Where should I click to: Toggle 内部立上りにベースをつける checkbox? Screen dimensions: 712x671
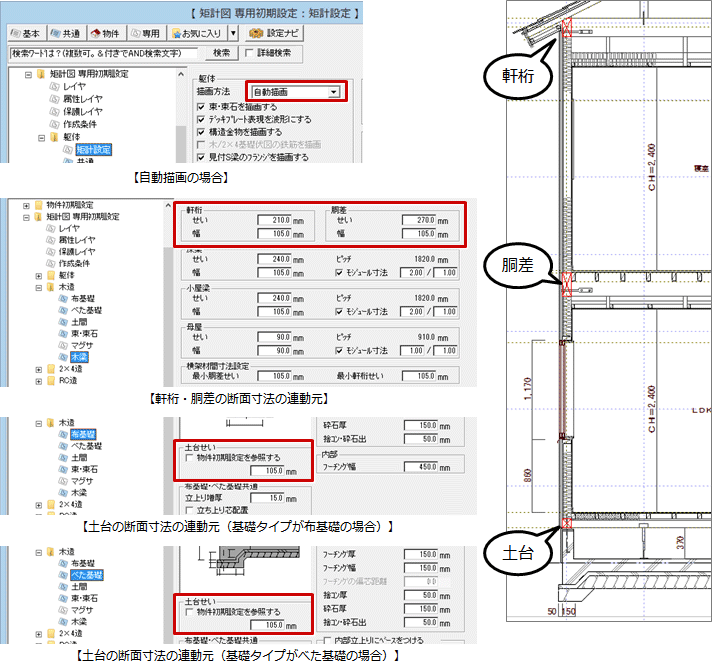[327, 641]
